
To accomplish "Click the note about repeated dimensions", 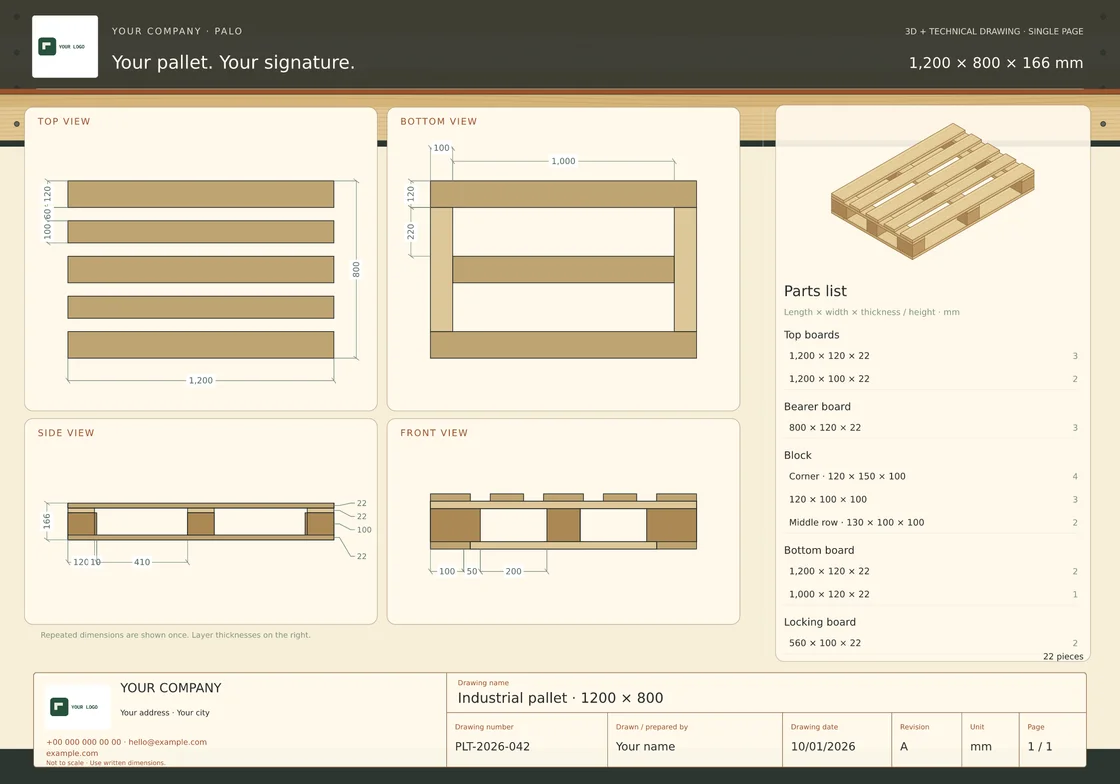I will click(x=176, y=635).
